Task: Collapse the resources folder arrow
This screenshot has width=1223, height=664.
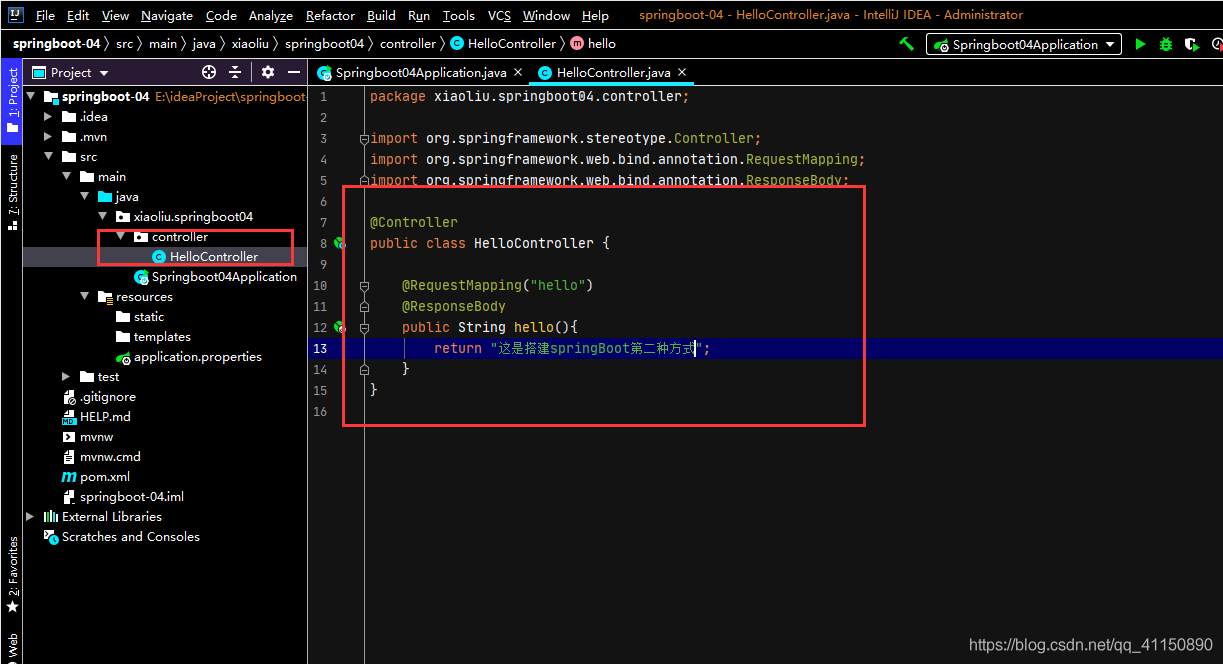Action: [85, 297]
